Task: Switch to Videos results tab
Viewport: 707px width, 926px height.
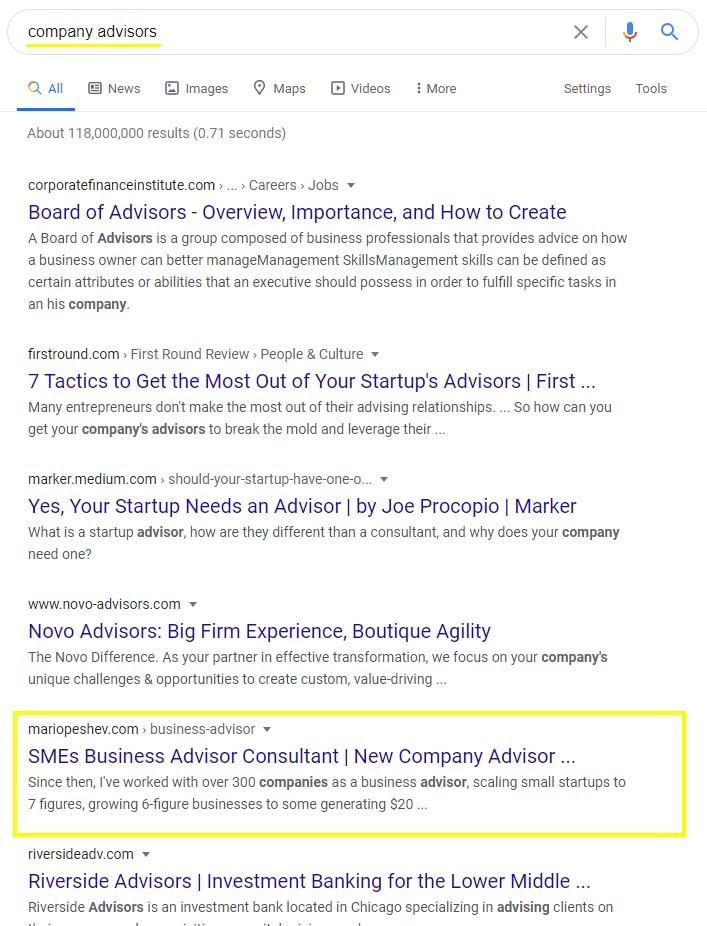Action: pyautogui.click(x=361, y=88)
